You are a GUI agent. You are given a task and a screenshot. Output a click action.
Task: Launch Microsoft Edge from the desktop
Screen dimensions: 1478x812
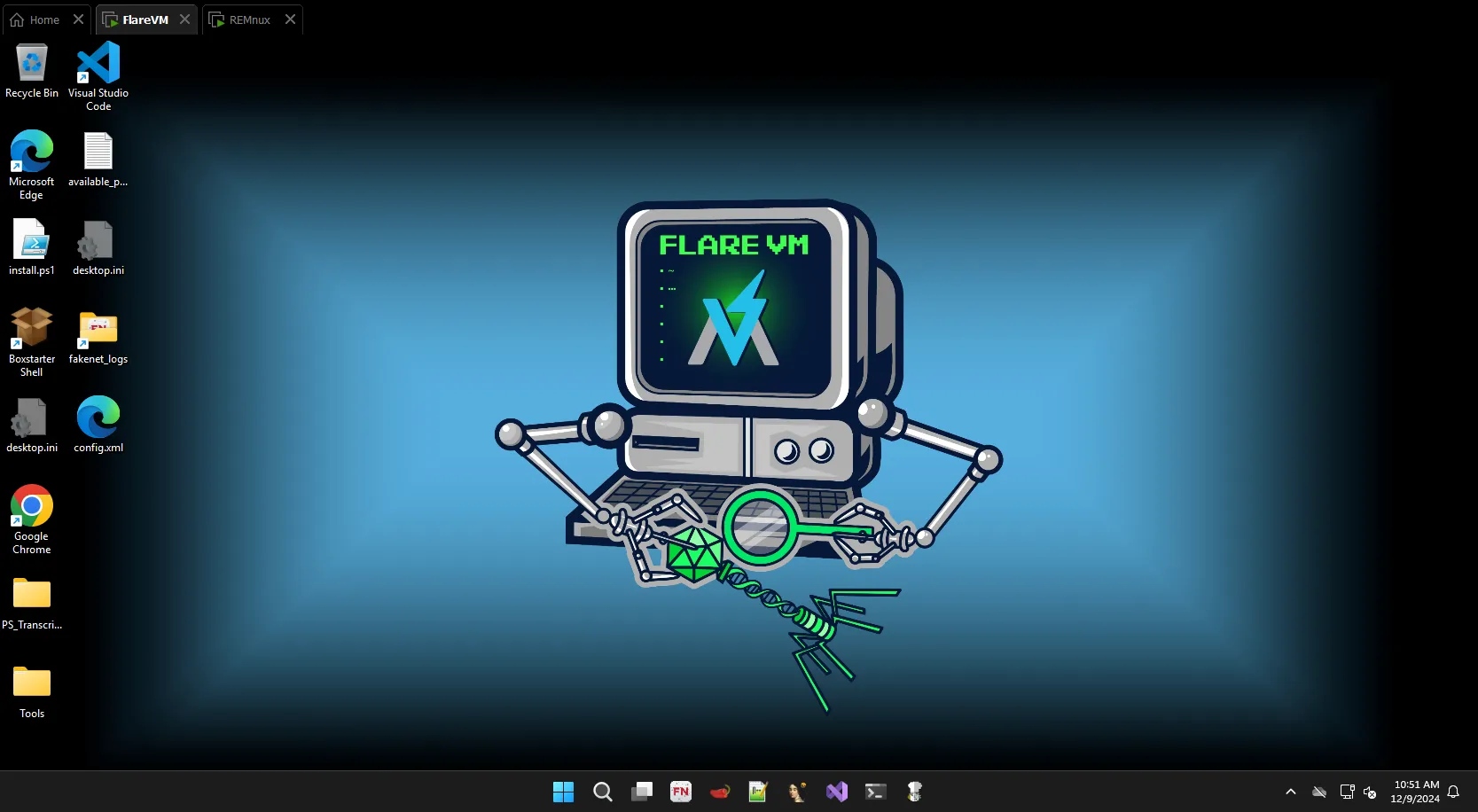pos(32,151)
